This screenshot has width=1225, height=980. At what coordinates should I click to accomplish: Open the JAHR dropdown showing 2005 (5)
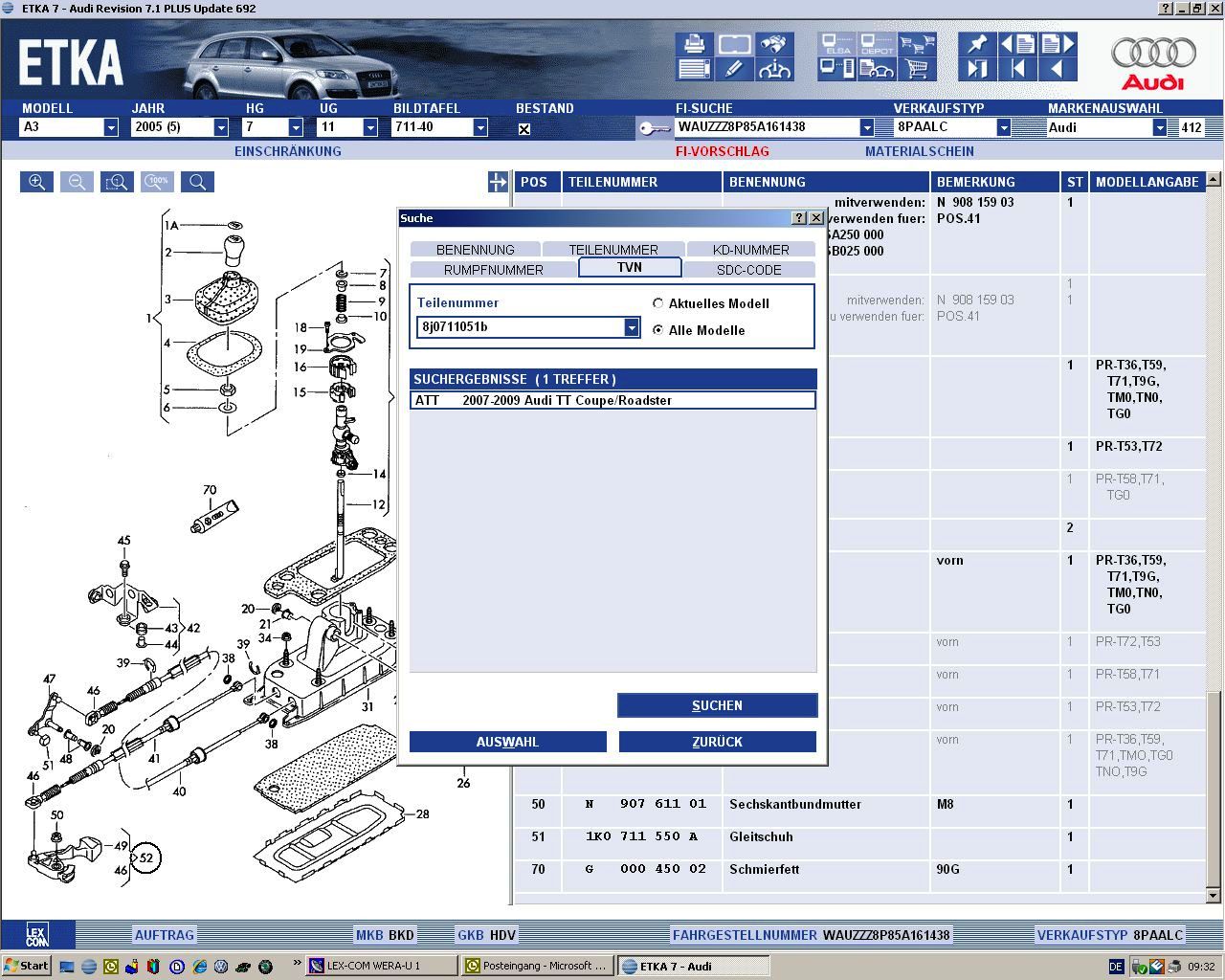click(x=221, y=127)
